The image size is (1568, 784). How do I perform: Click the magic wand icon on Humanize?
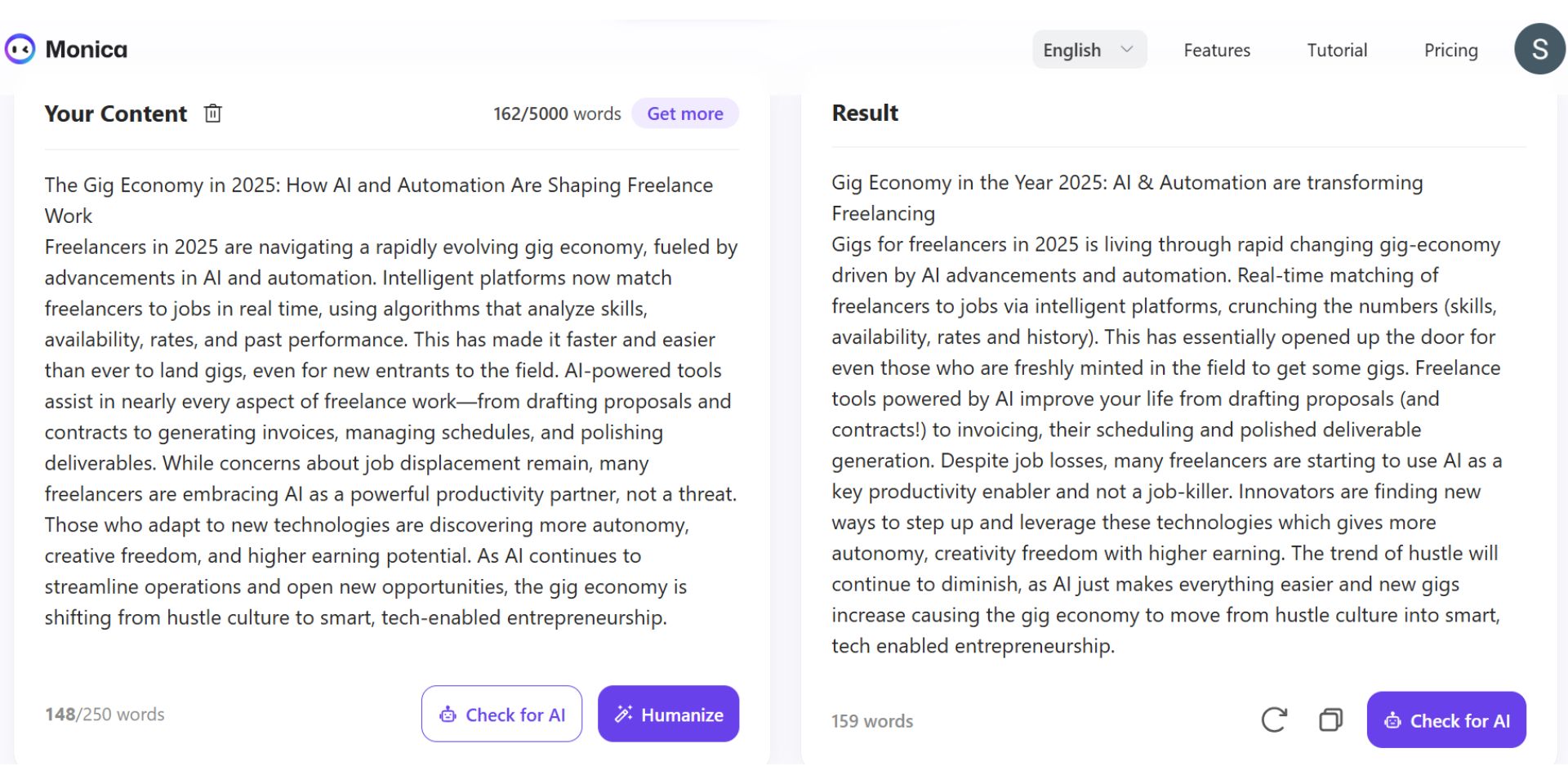tap(624, 714)
